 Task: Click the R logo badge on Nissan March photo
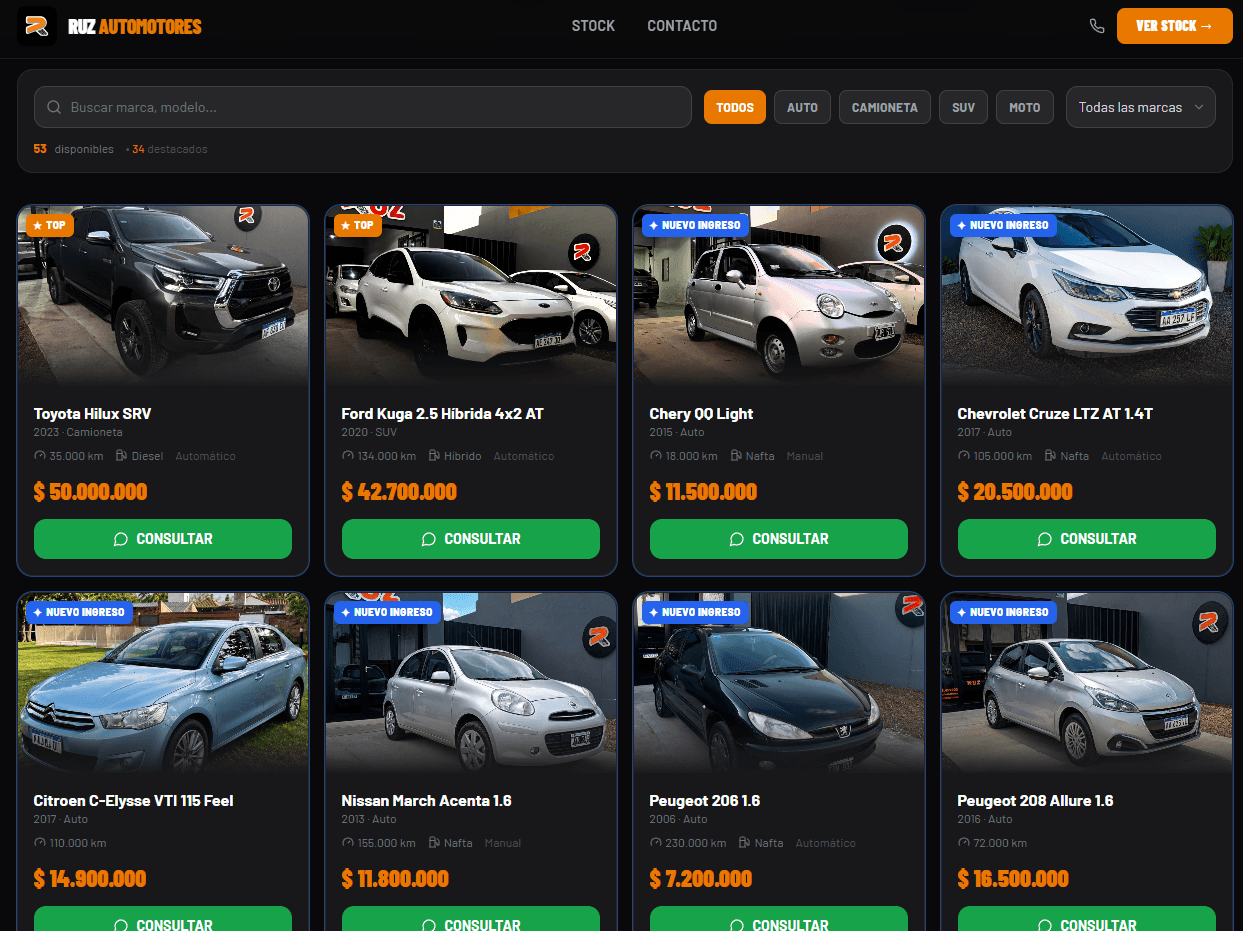(599, 636)
